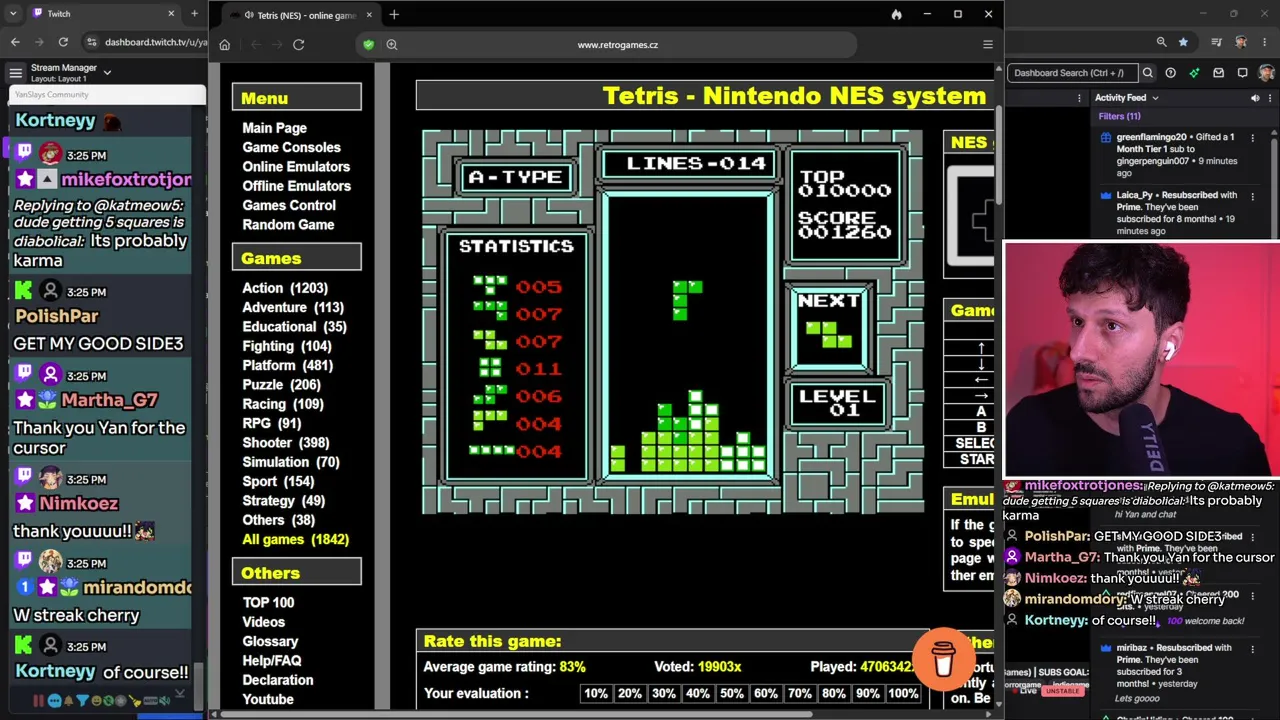Open Games Control page

pyautogui.click(x=289, y=205)
